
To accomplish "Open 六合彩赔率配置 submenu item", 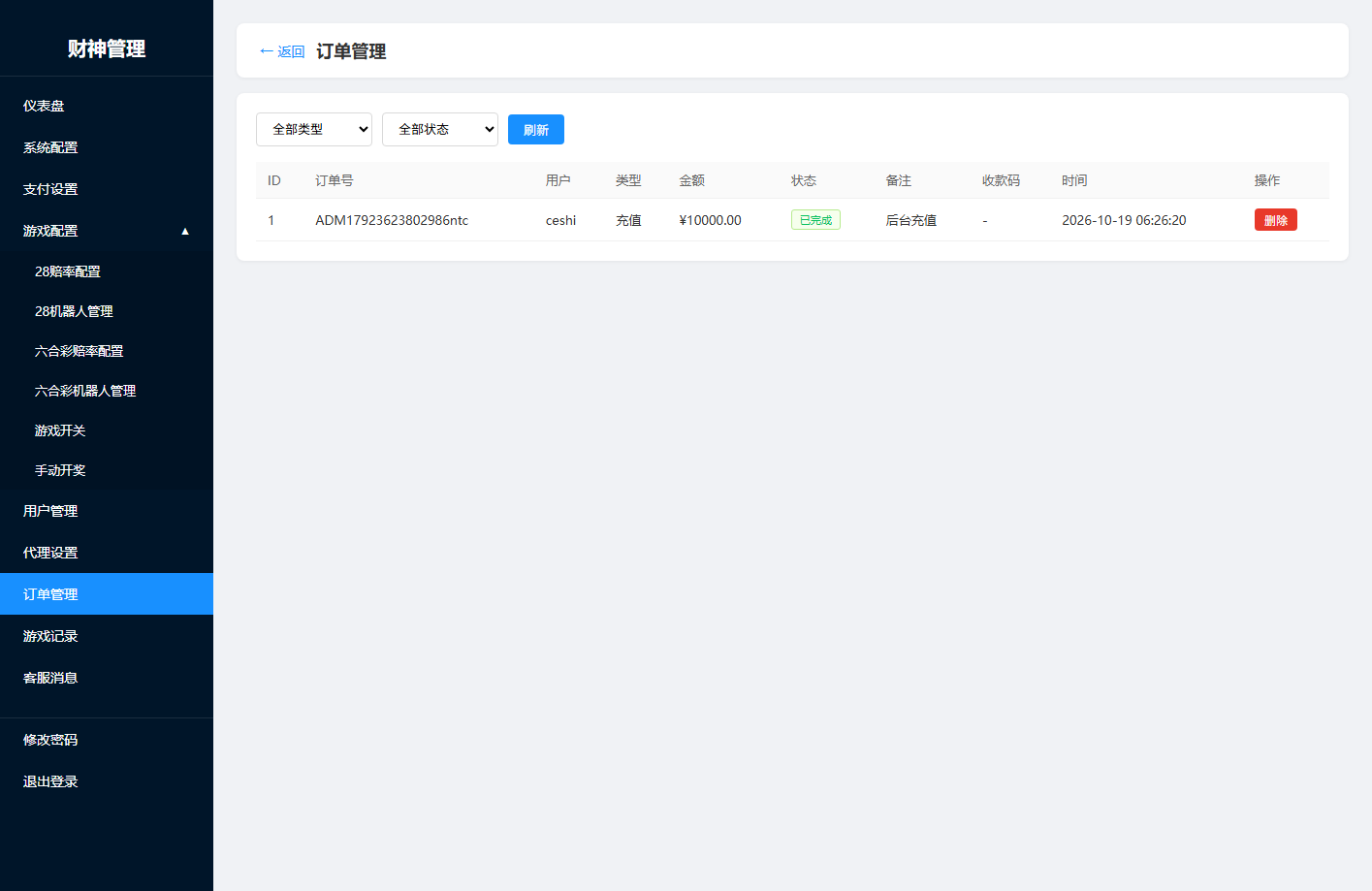I will coord(107,351).
